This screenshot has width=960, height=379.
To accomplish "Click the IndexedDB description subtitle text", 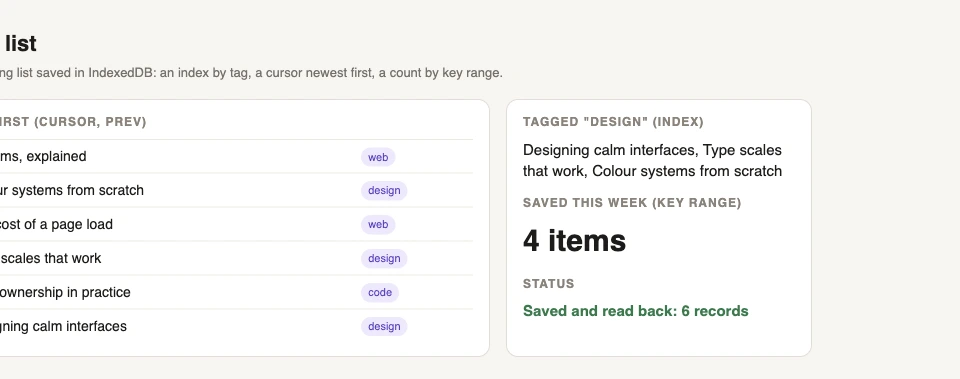I will coord(251,73).
